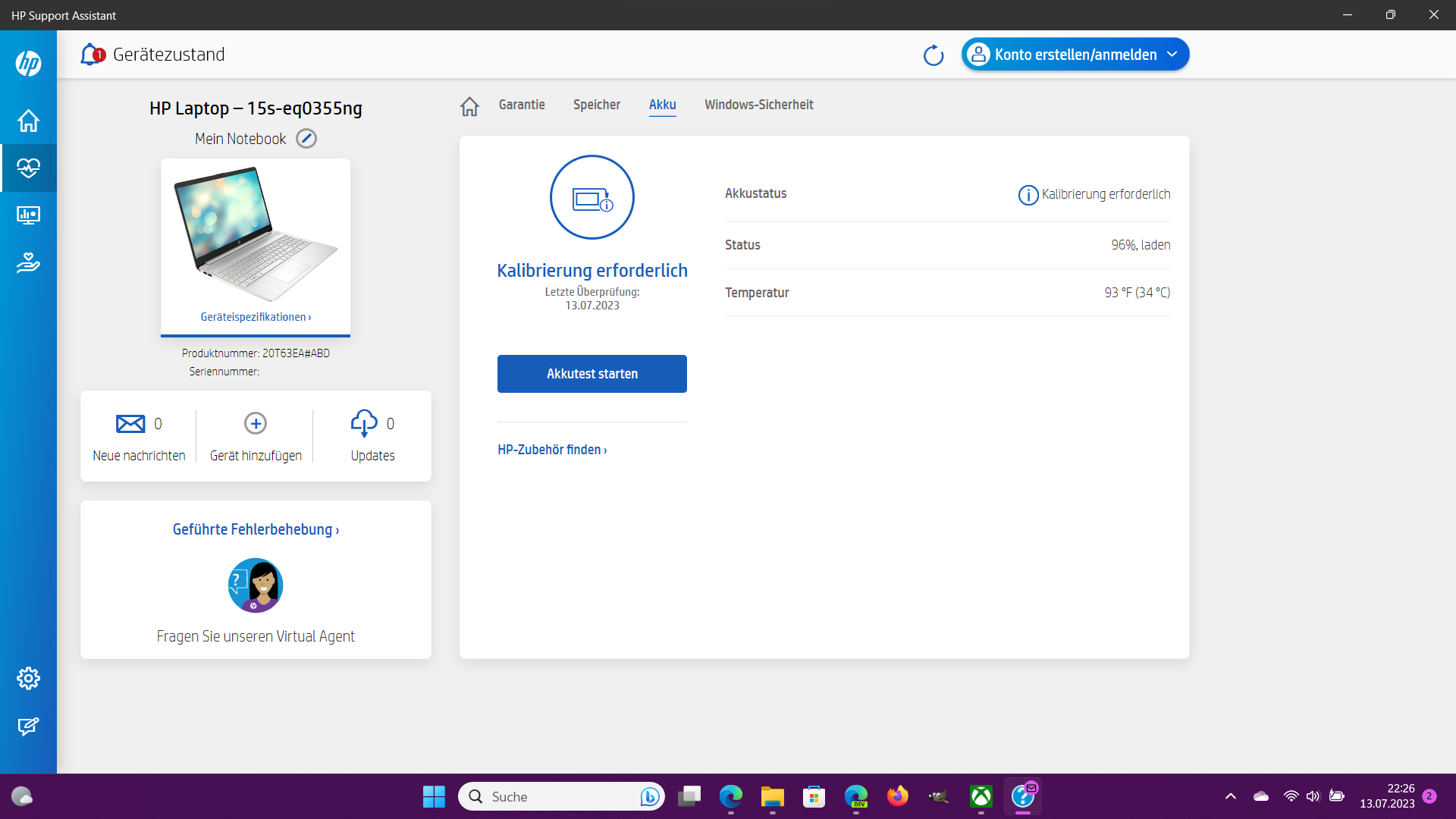The height and width of the screenshot is (819, 1456).
Task: Open the diagnostics monitor sidebar icon
Action: coord(28,215)
